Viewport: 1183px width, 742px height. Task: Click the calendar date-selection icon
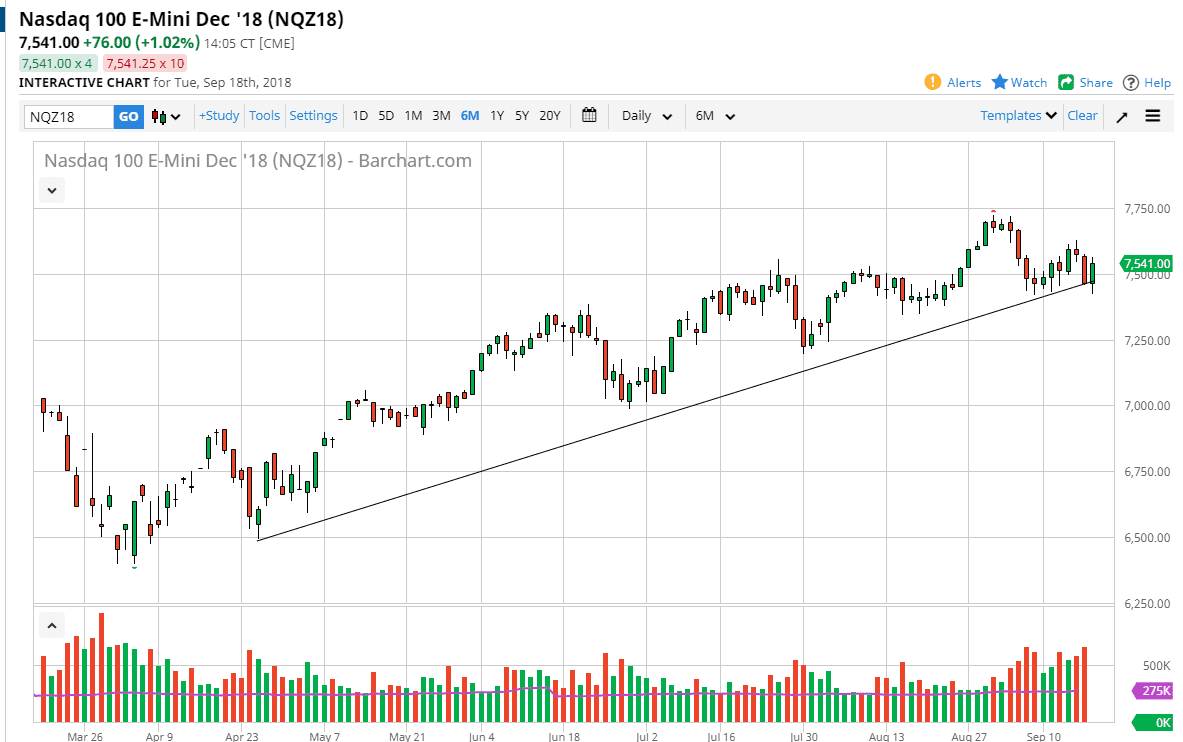coord(589,116)
